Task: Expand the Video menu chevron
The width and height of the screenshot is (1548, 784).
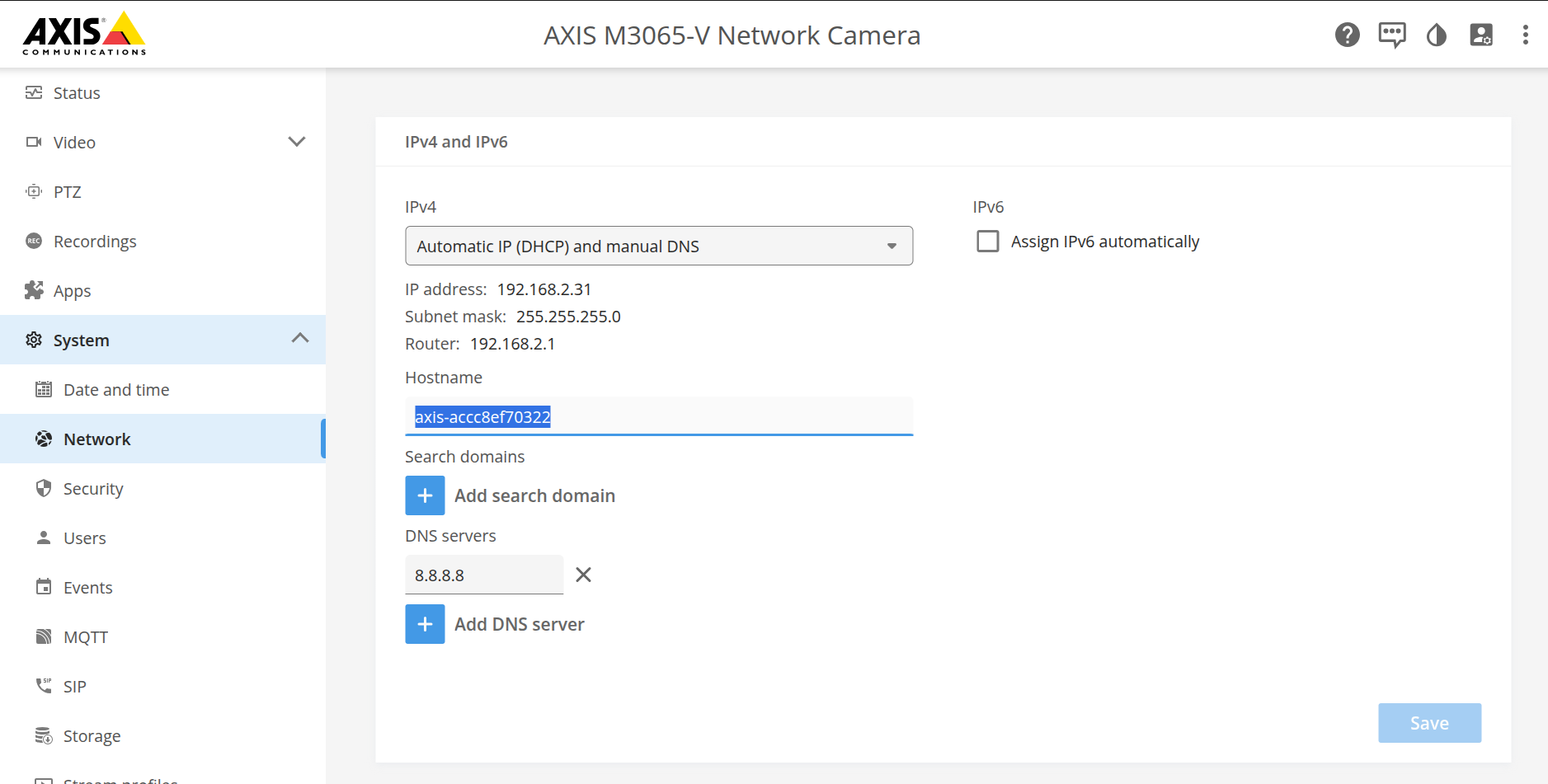Action: pyautogui.click(x=297, y=142)
